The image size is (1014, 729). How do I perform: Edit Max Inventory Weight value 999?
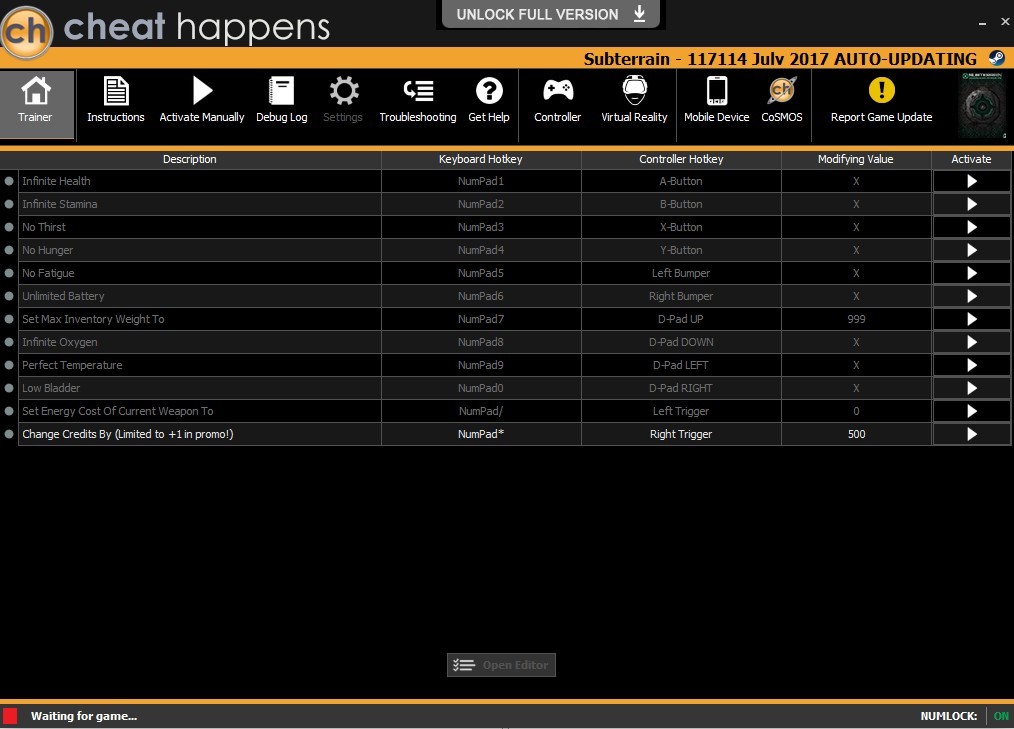(855, 319)
